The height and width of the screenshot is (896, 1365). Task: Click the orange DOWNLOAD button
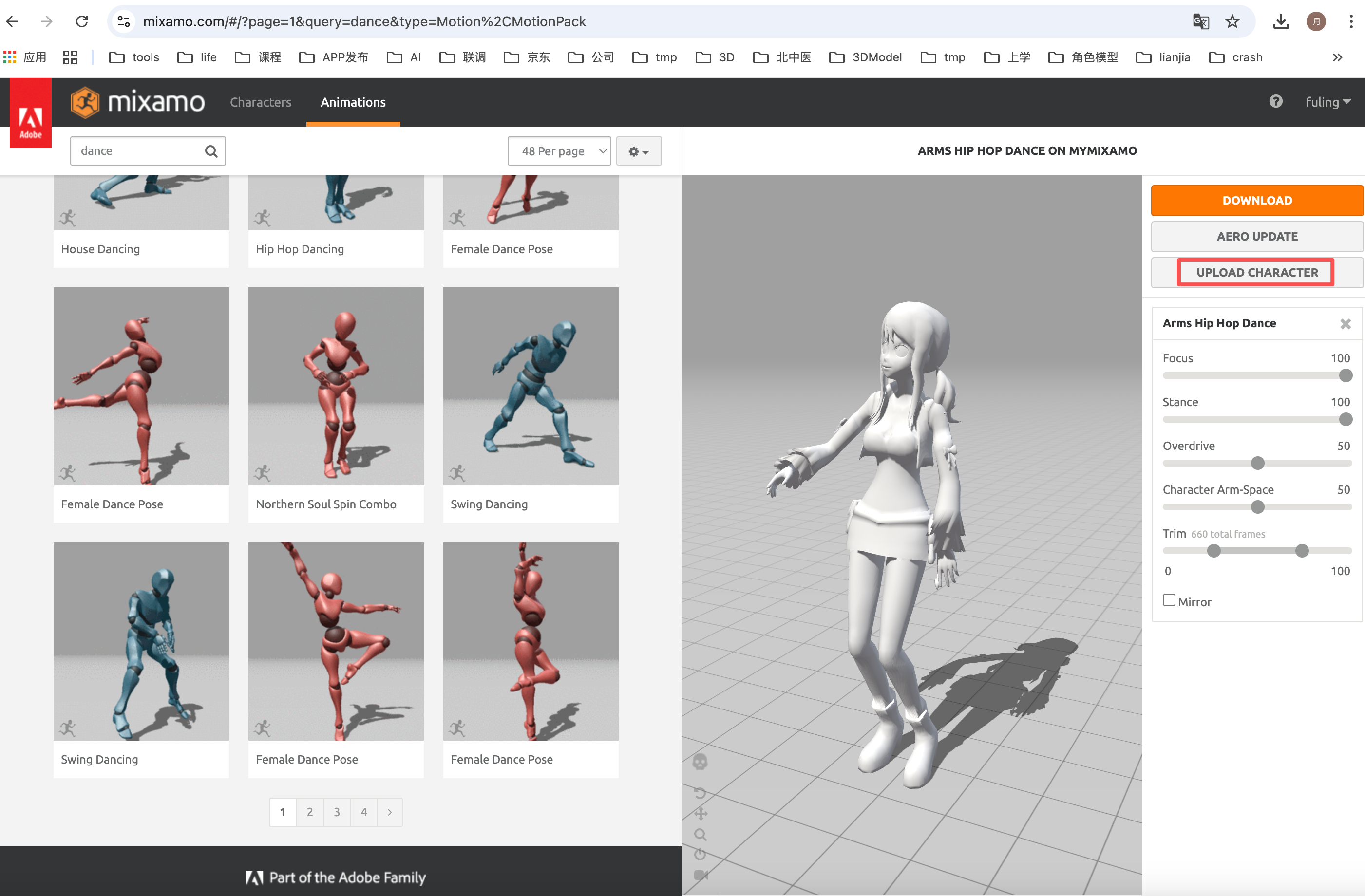(x=1256, y=200)
